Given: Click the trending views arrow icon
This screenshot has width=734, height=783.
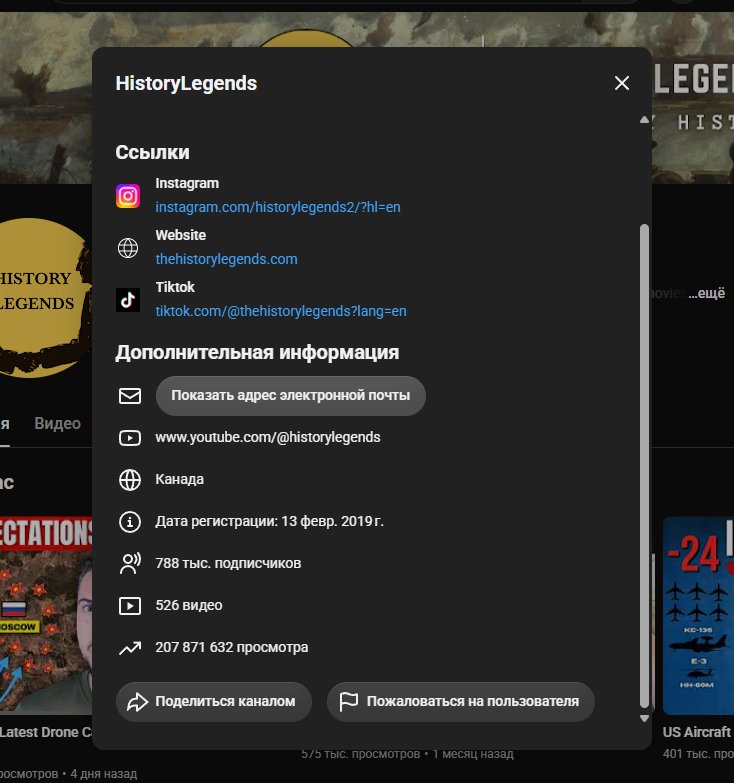Looking at the screenshot, I should click(x=130, y=648).
